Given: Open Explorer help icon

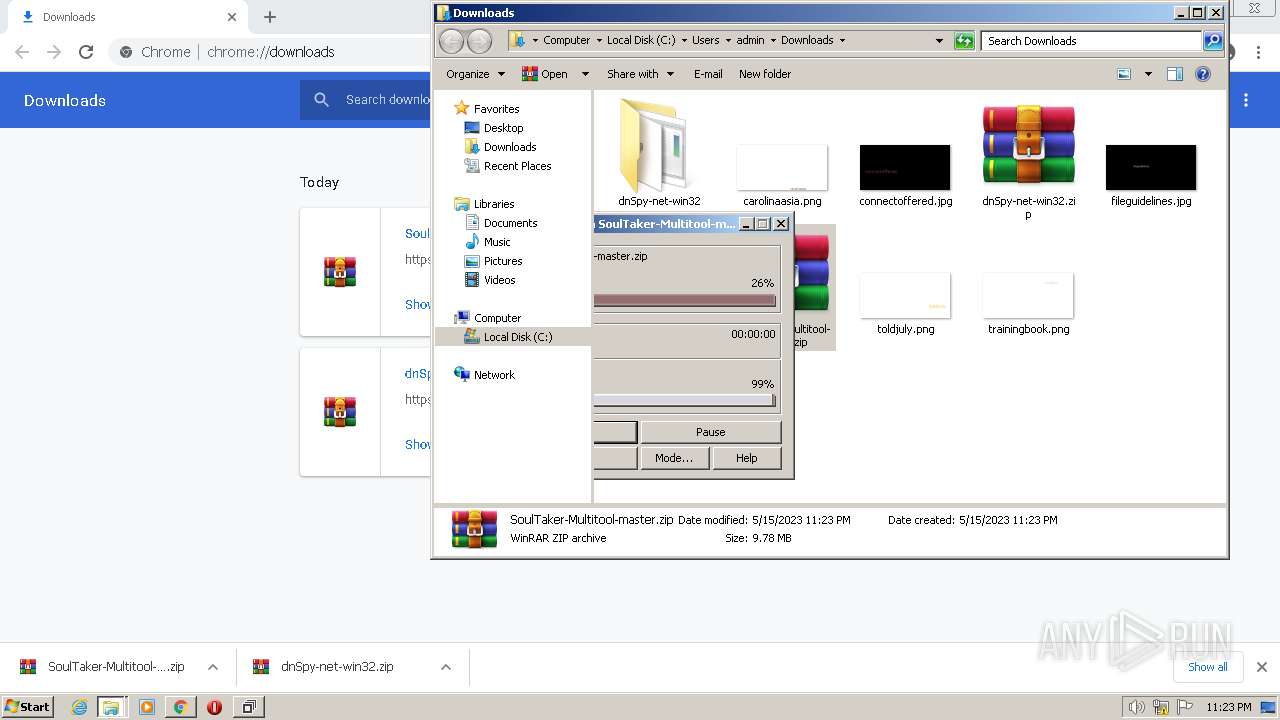Looking at the screenshot, I should 1203,74.
